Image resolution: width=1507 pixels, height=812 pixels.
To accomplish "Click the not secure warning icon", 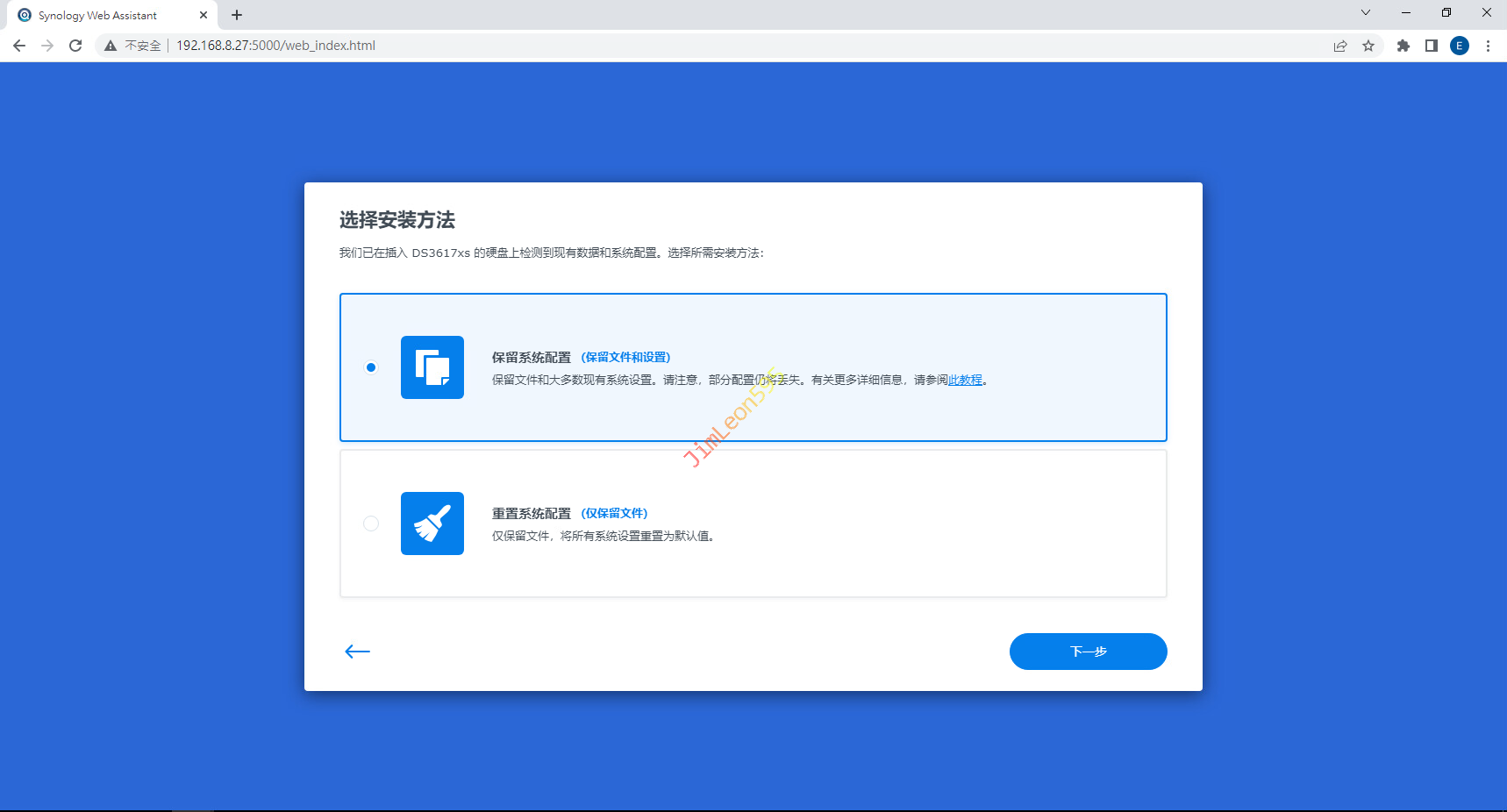I will tap(111, 46).
